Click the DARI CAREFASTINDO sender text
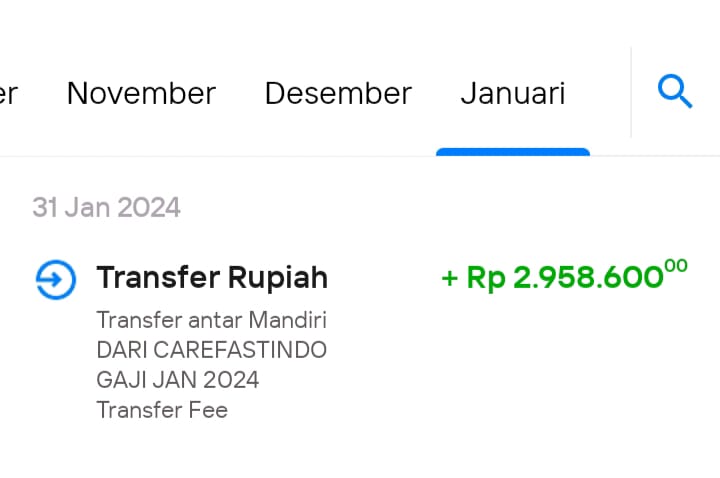This screenshot has width=720, height=478. [x=212, y=350]
